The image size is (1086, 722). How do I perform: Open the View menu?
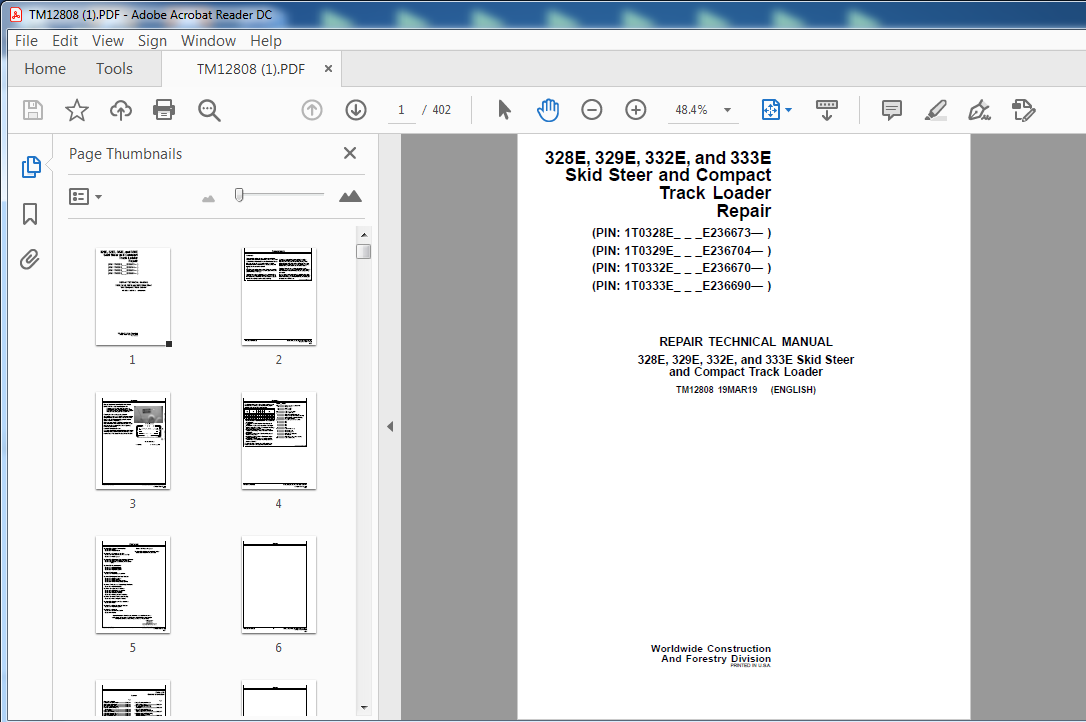pyautogui.click(x=108, y=41)
